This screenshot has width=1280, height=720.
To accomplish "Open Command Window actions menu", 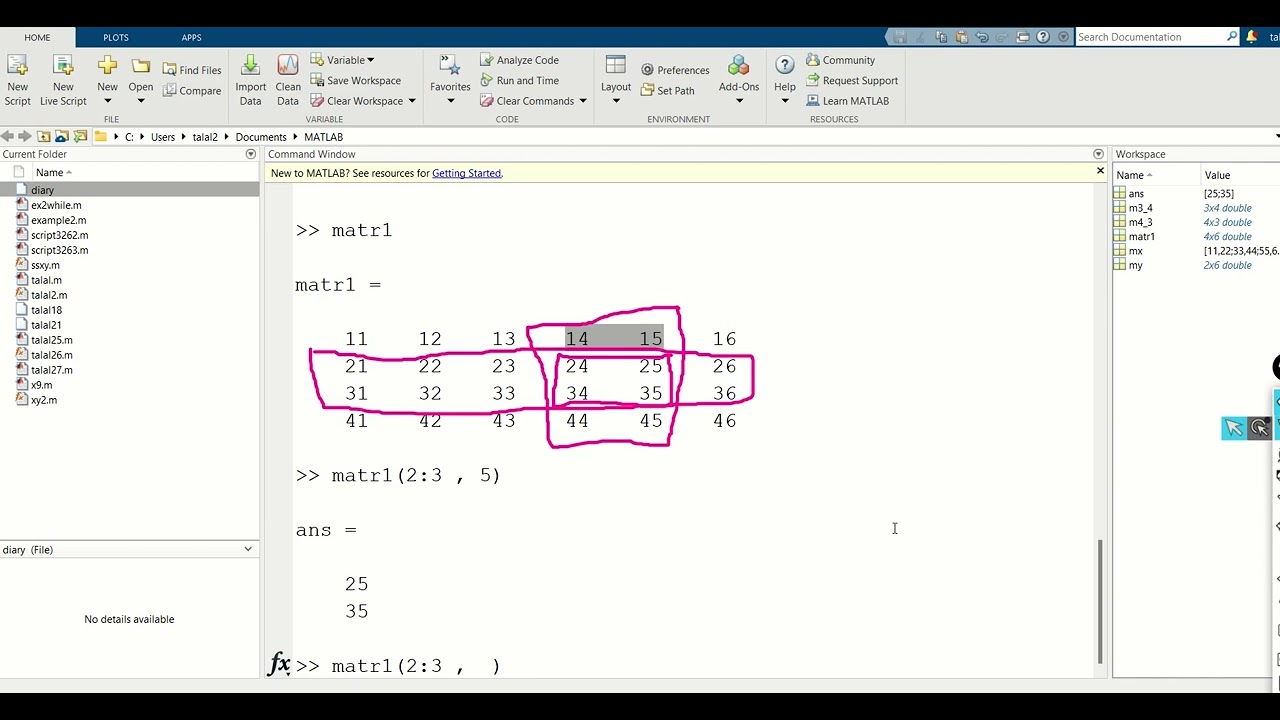I will [1098, 154].
